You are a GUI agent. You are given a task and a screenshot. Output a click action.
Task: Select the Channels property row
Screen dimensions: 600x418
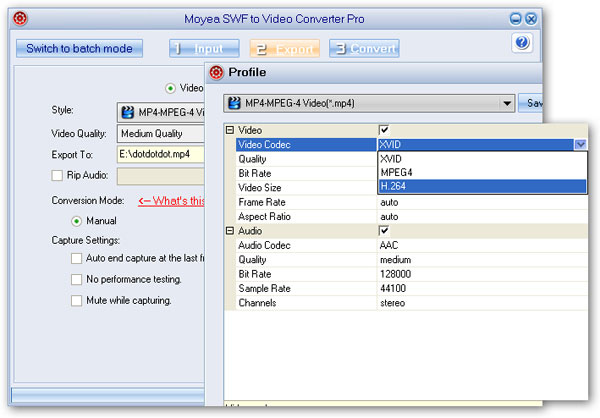[x=412, y=303]
